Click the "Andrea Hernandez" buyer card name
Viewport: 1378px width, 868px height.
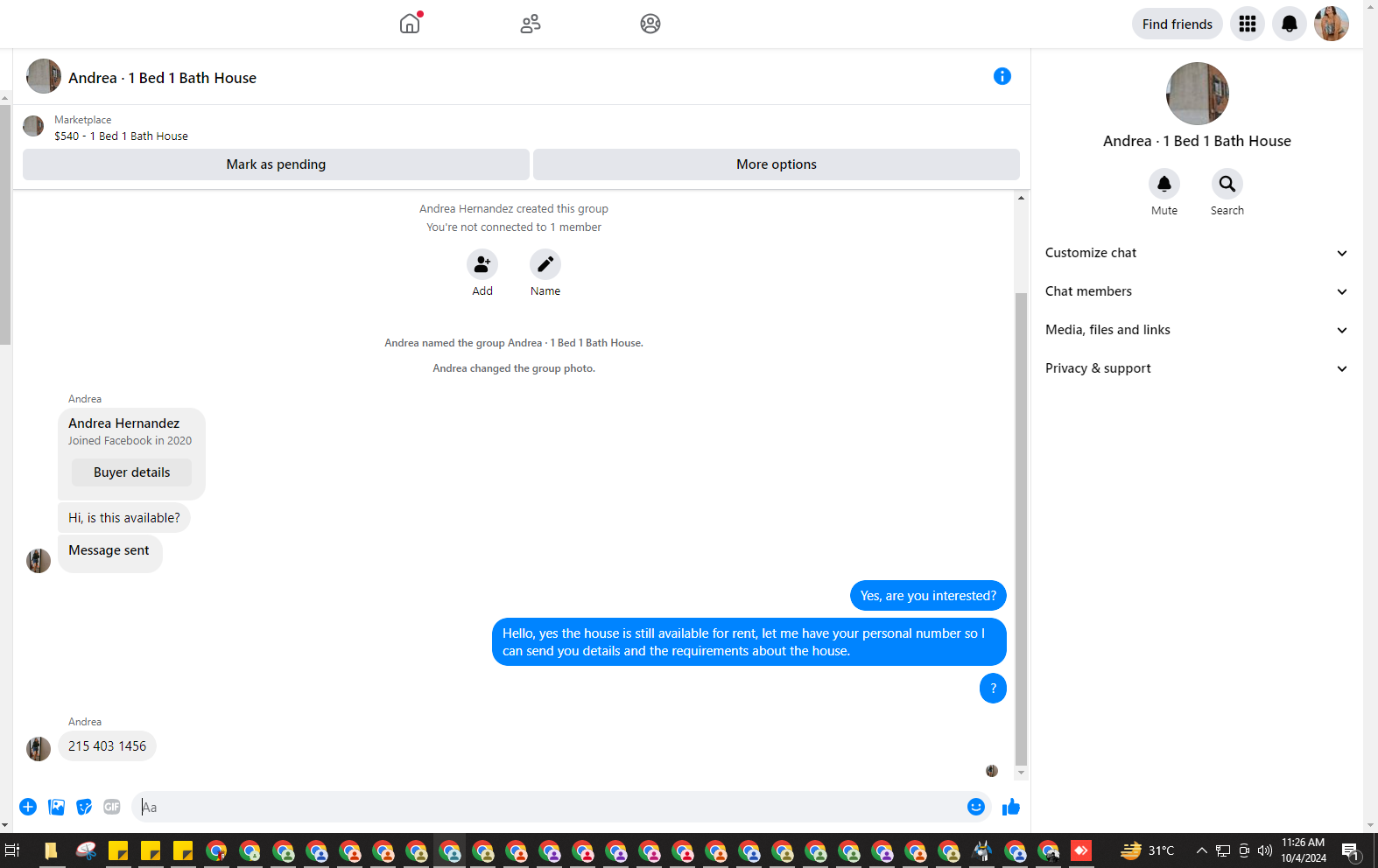click(x=124, y=423)
